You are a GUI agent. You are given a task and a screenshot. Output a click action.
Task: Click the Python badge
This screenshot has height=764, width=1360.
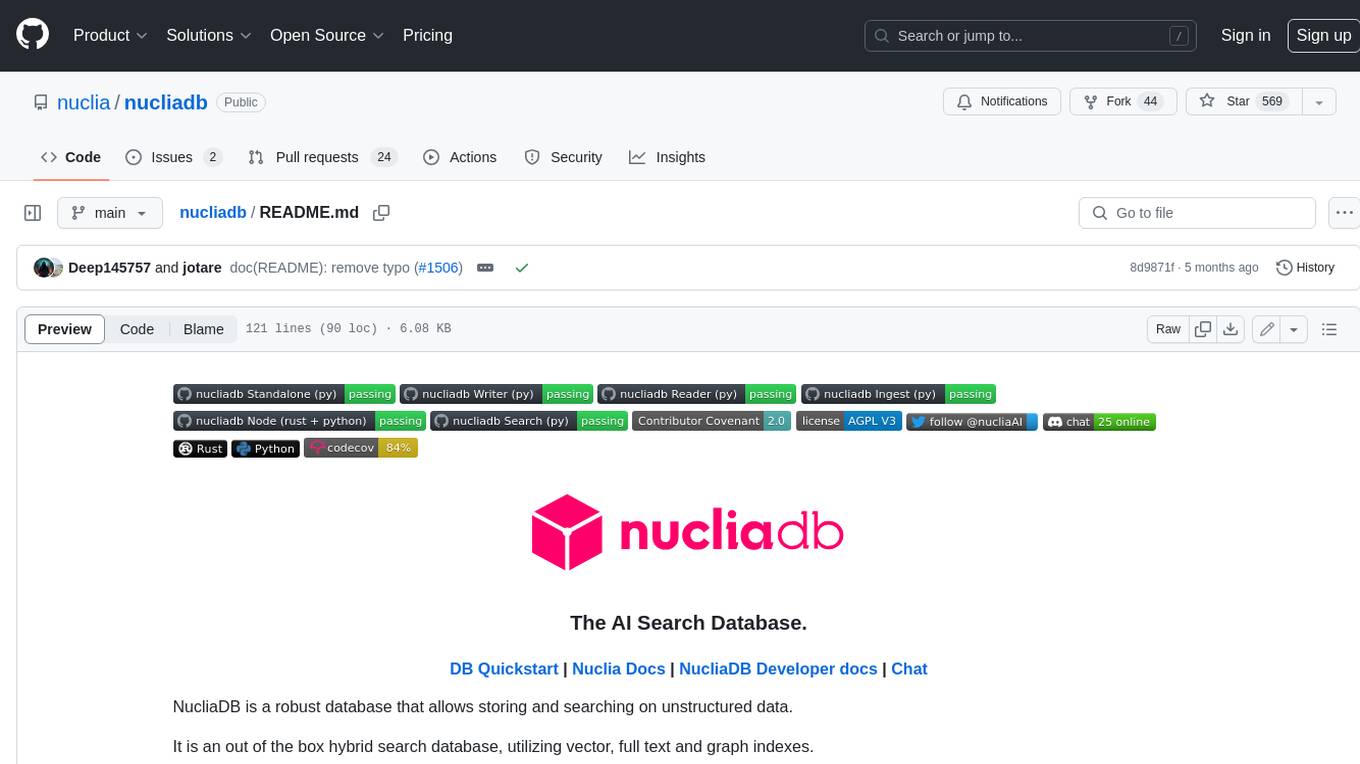point(265,448)
